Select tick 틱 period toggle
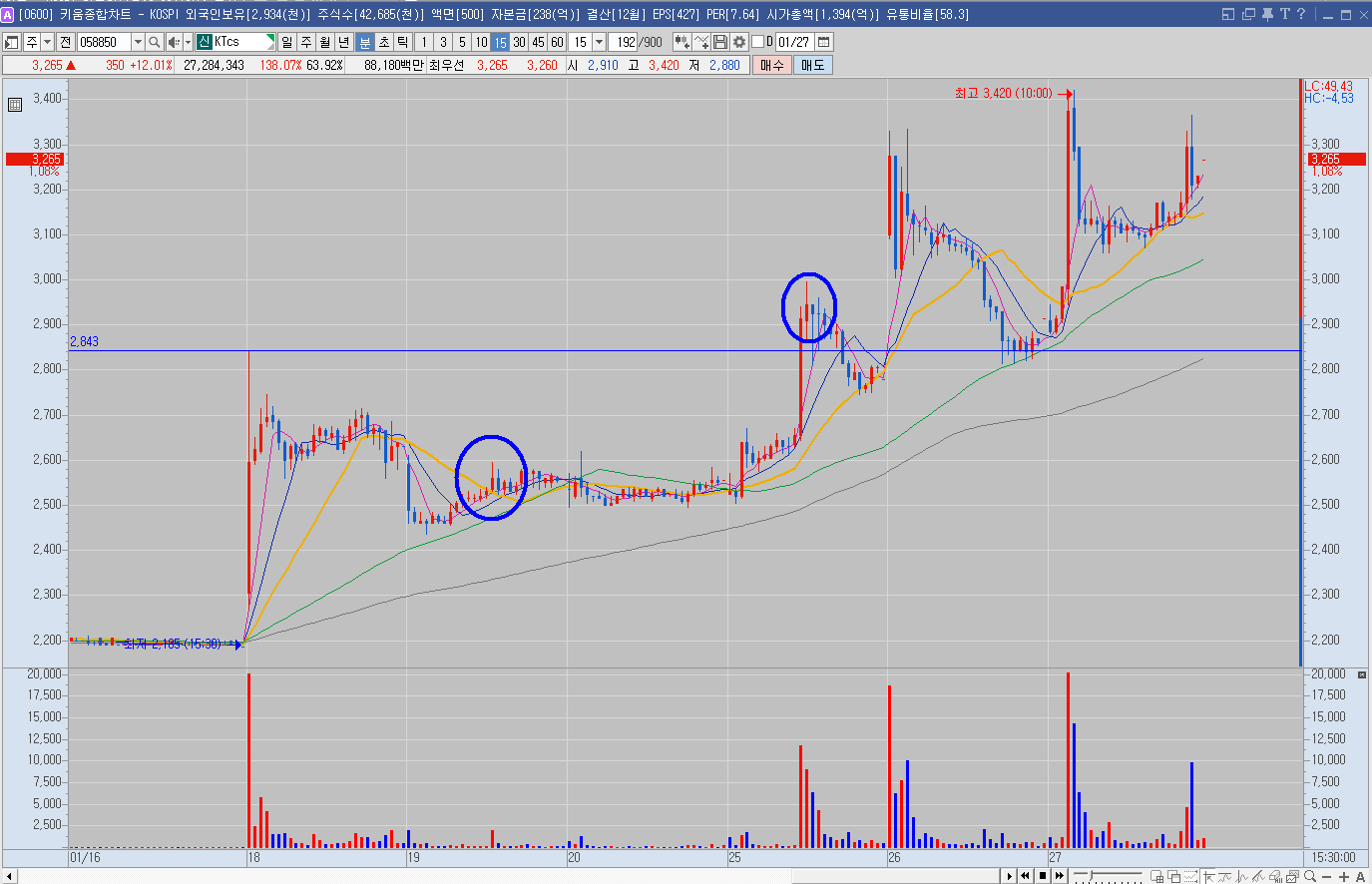 (403, 42)
